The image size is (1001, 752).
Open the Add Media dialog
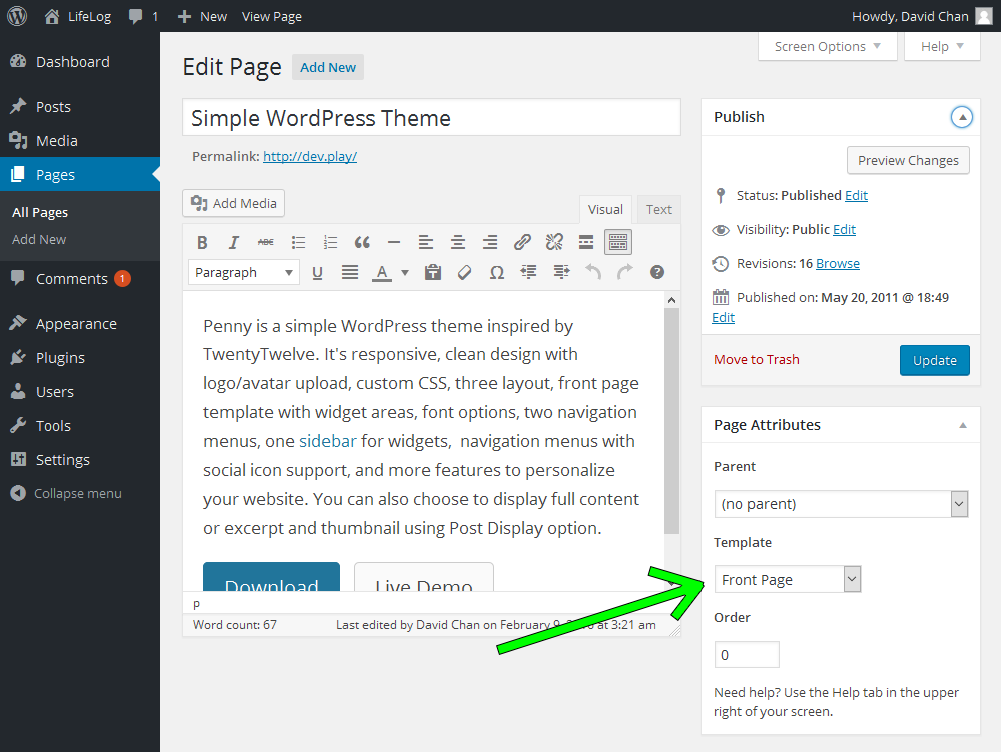(233, 203)
